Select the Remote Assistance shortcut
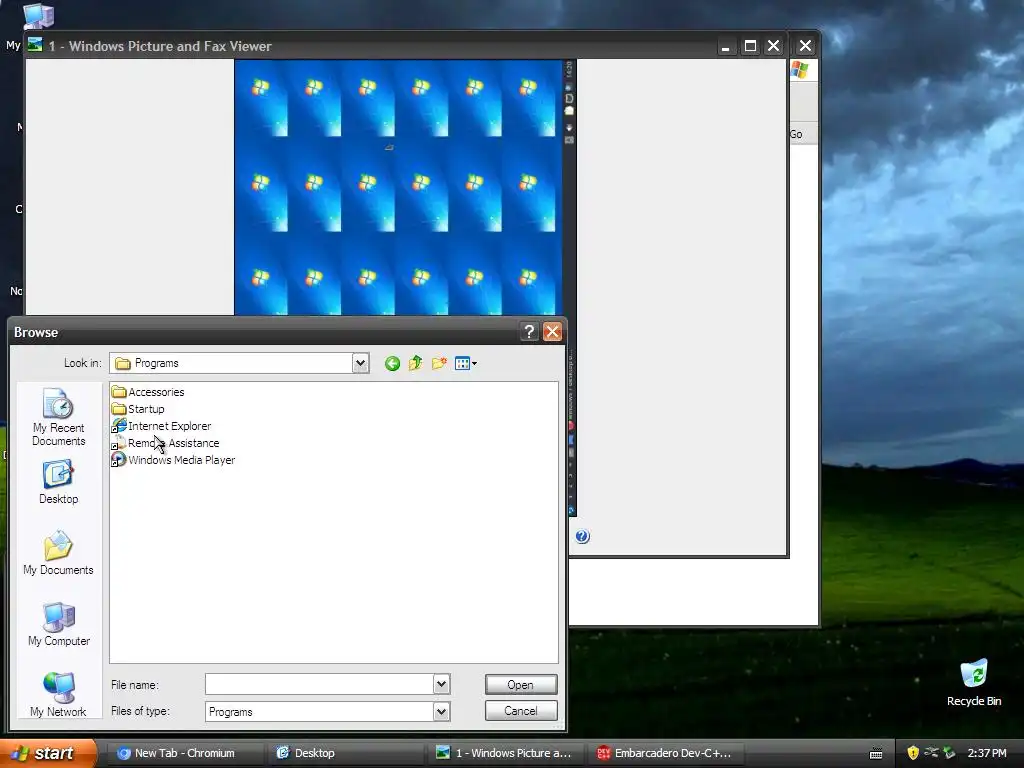The image size is (1024, 768). coord(165,443)
